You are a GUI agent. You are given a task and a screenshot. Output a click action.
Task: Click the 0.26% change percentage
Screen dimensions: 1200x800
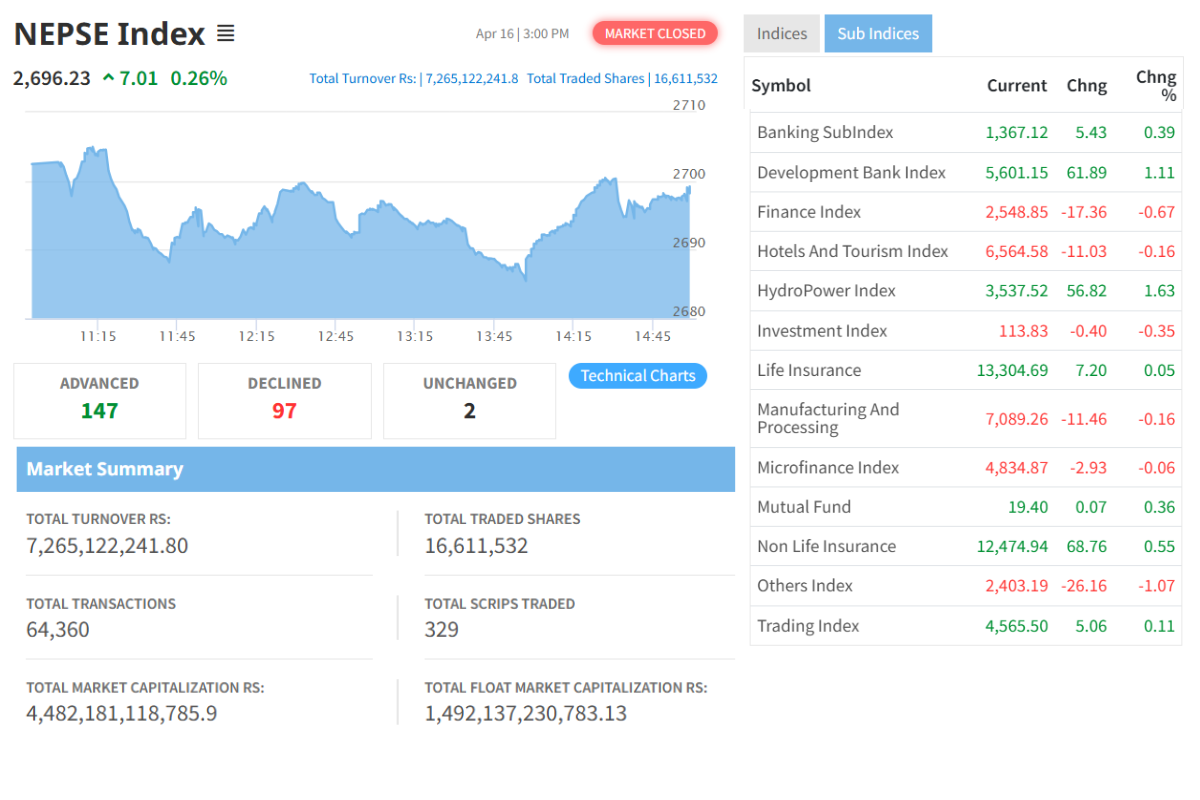[x=199, y=78]
